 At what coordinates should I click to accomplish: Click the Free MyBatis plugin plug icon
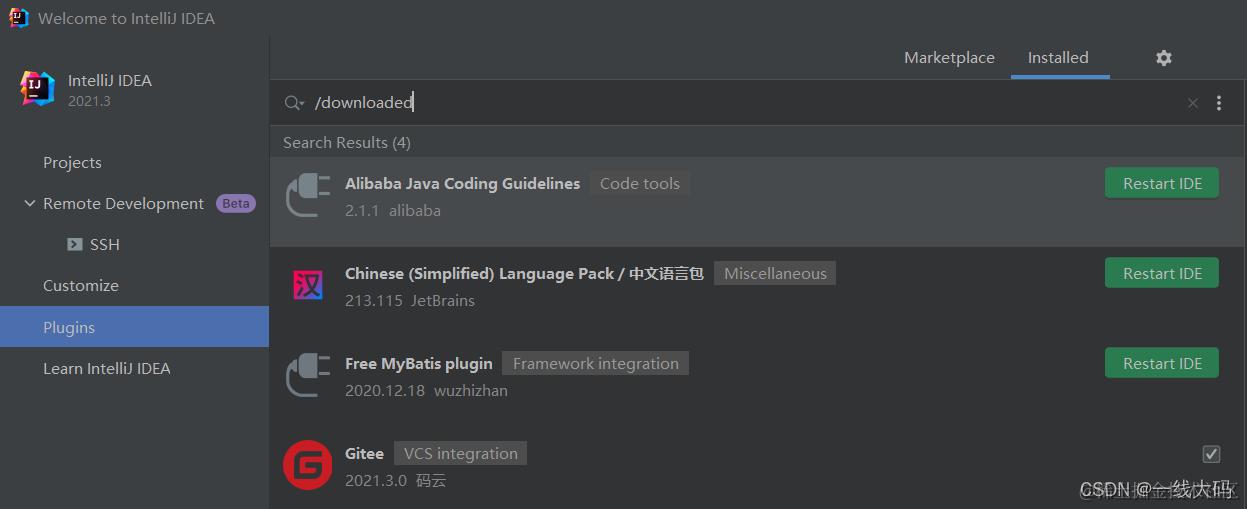(x=307, y=375)
